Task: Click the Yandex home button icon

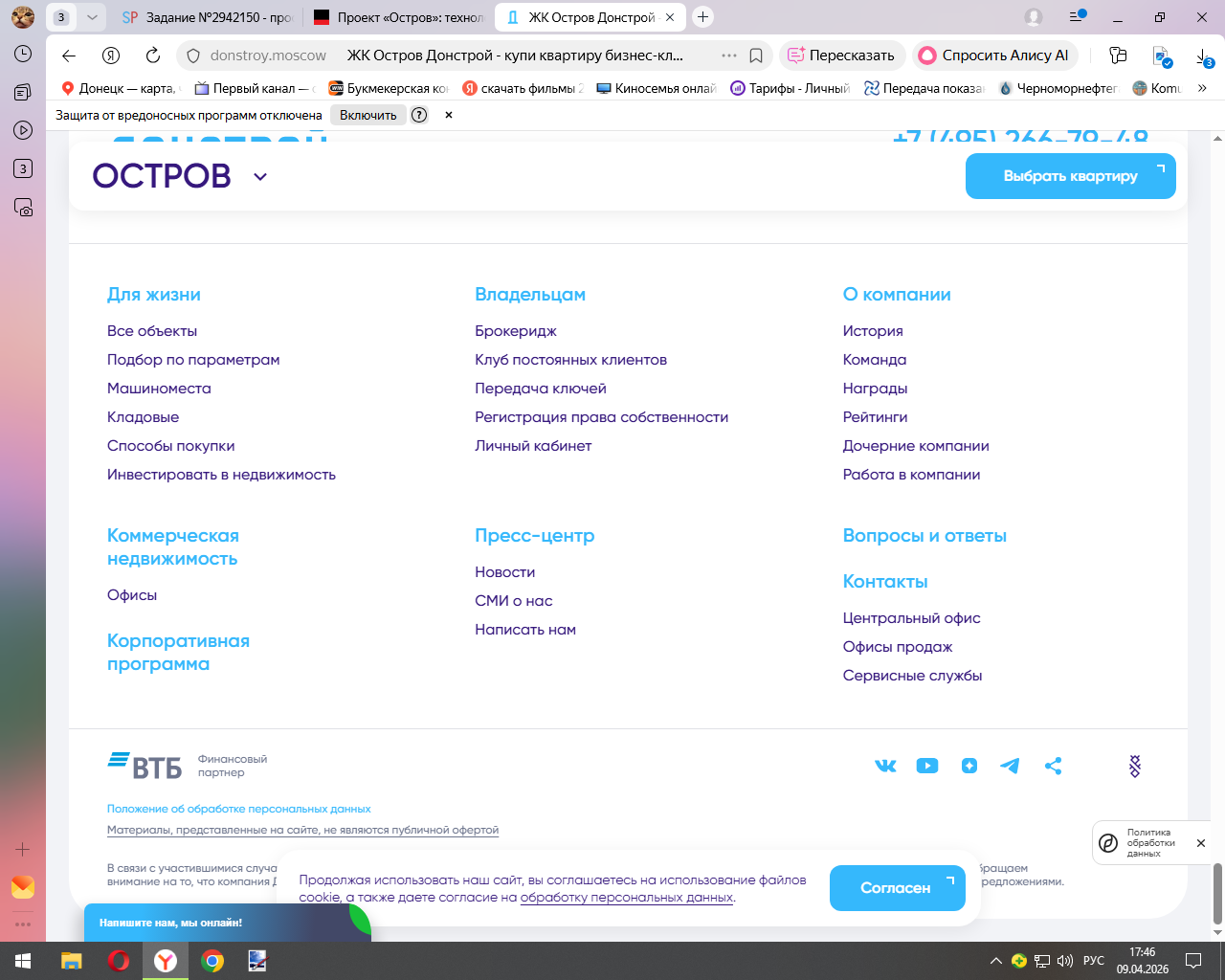Action: [111, 56]
